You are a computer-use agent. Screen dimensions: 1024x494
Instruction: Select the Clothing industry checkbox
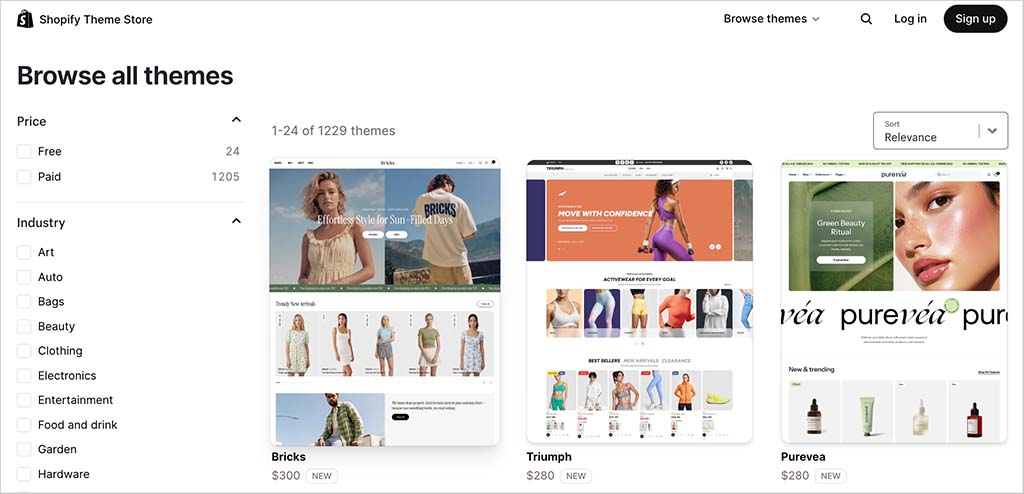pyautogui.click(x=24, y=351)
